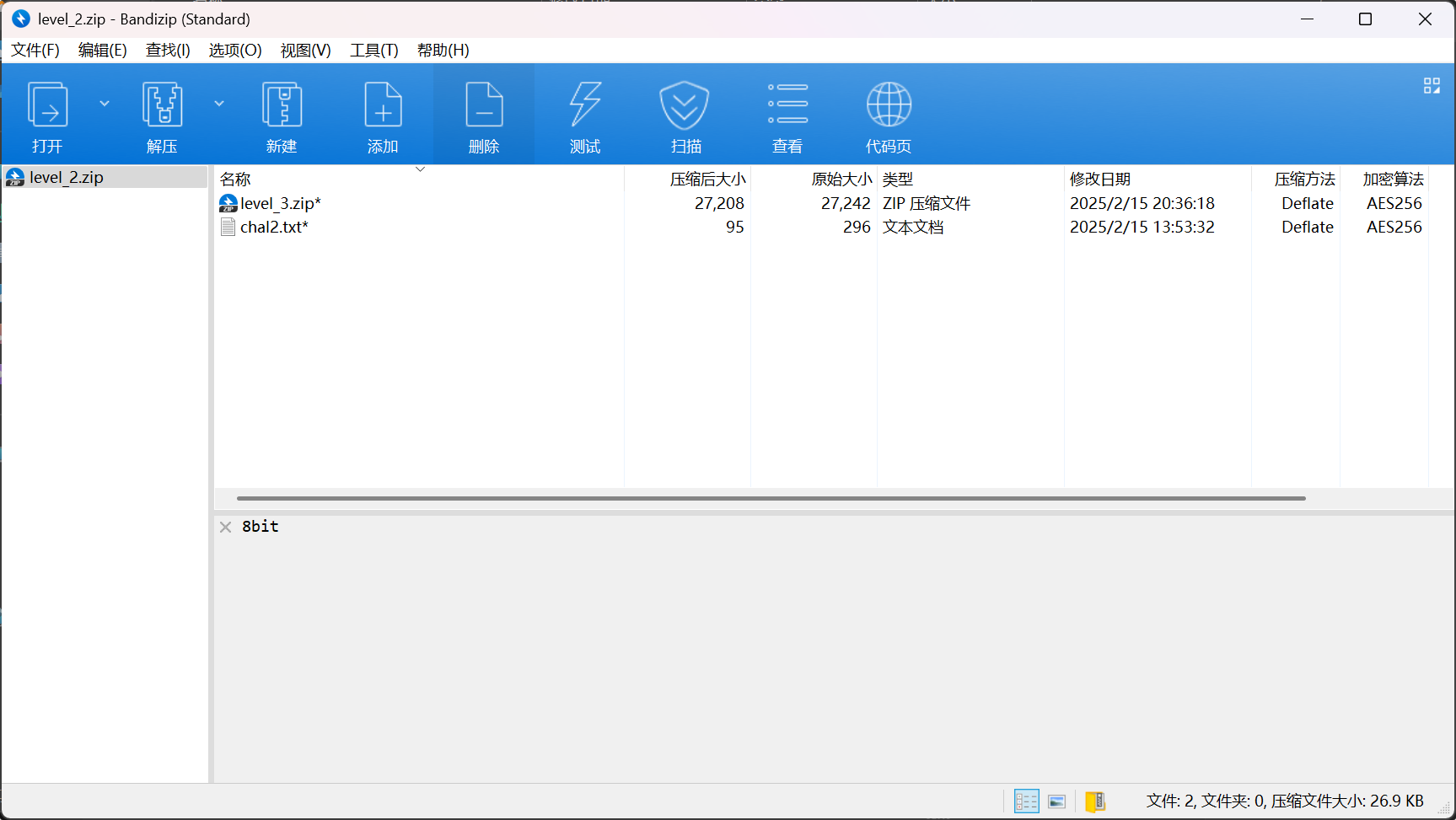Click the 8bit archive comment text
Image resolution: width=1456 pixels, height=820 pixels.
(x=261, y=527)
